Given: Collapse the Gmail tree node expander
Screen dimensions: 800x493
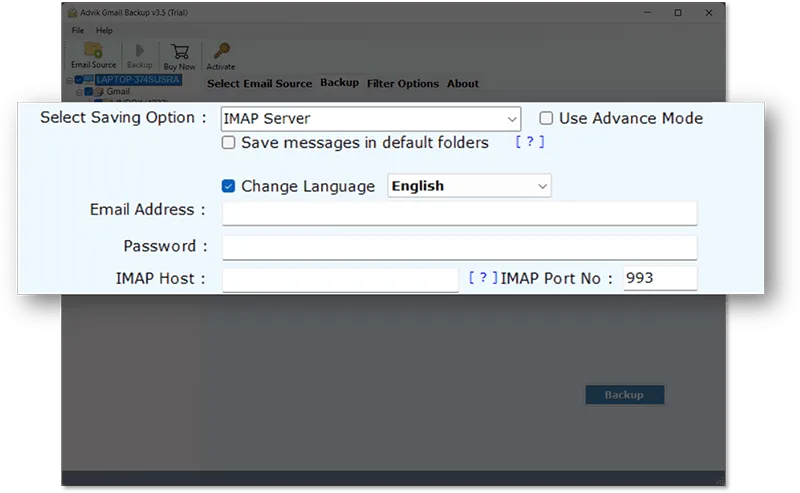Looking at the screenshot, I should 79,92.
